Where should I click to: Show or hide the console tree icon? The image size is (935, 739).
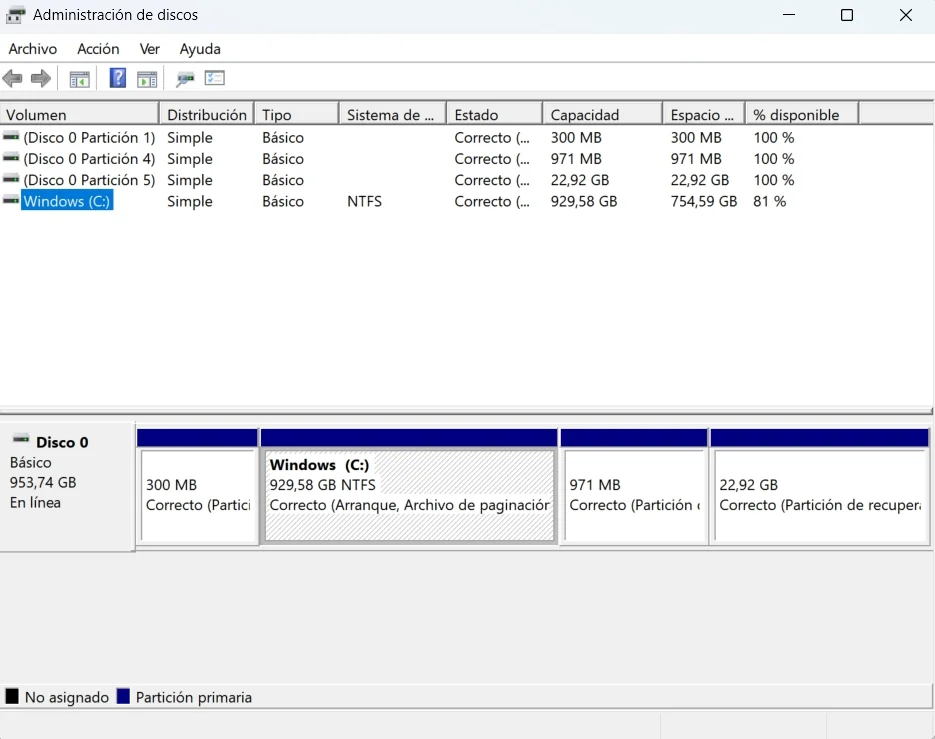pyautogui.click(x=79, y=79)
